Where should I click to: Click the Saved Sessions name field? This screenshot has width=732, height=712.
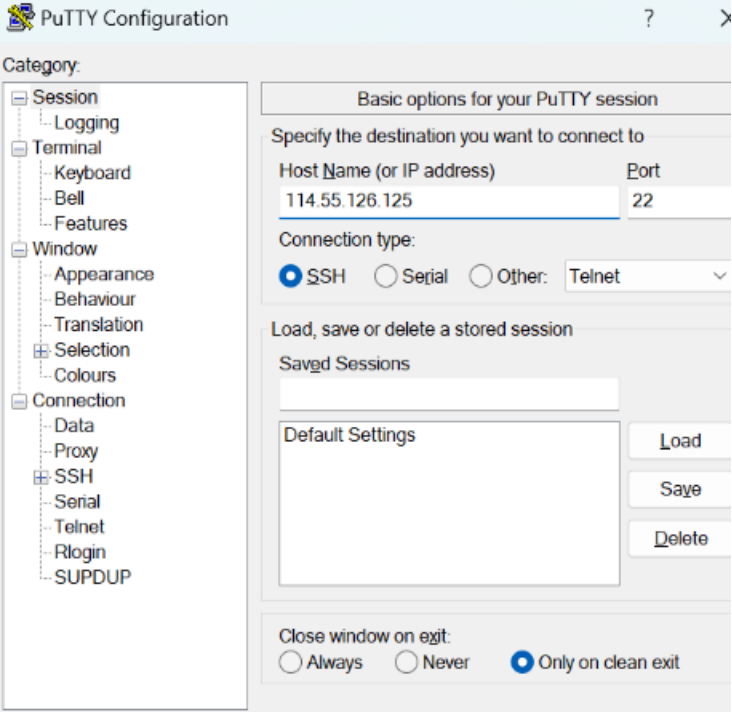[x=449, y=394]
